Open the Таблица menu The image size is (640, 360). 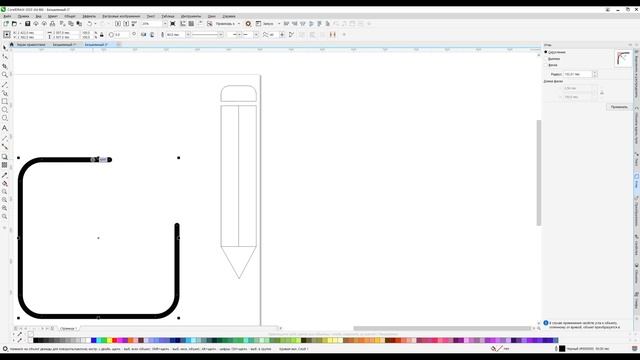[168, 16]
